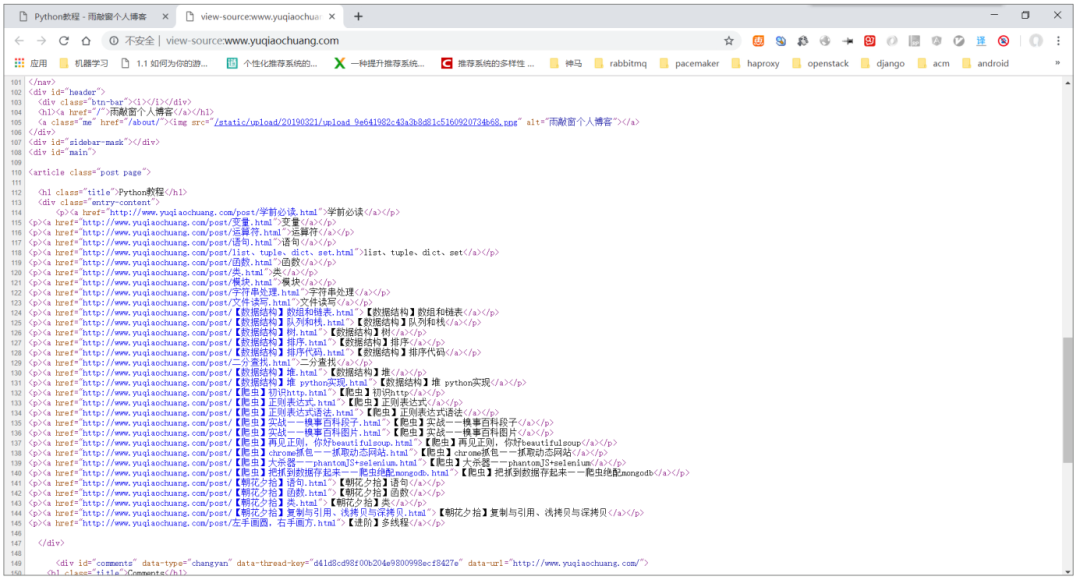Image resolution: width=1080 pixels, height=580 pixels.
Task: Click the new tab plus button
Action: pos(359,16)
